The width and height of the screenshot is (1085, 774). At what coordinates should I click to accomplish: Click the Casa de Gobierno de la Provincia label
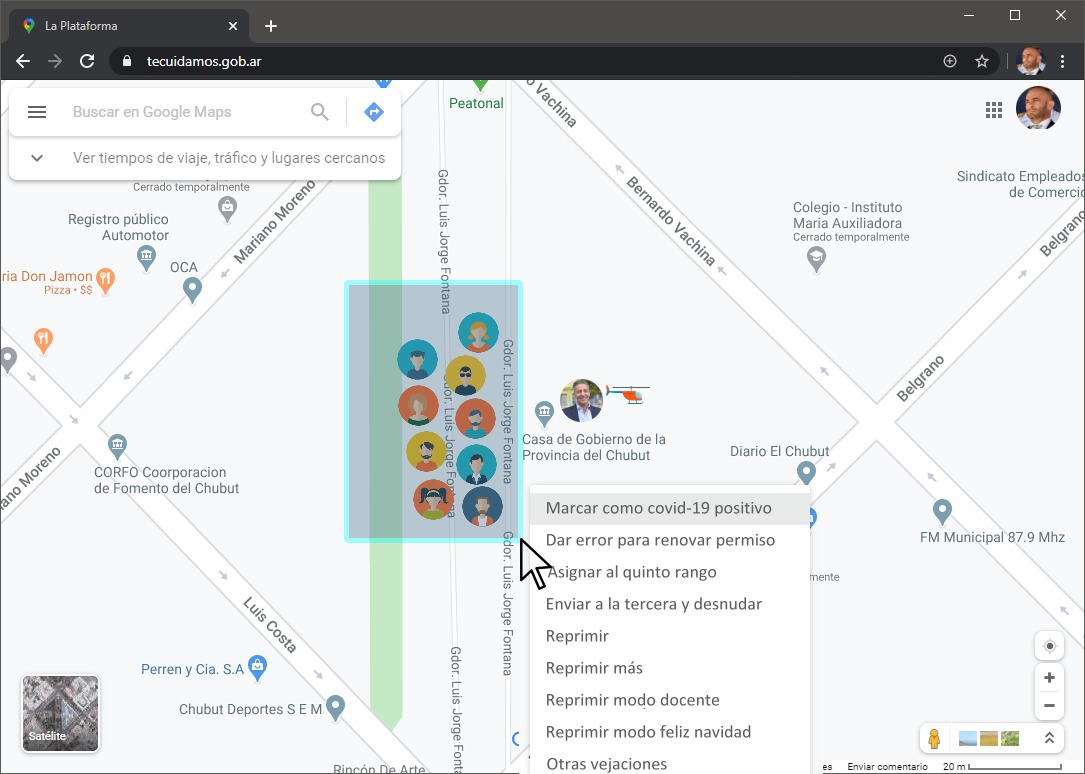click(594, 447)
